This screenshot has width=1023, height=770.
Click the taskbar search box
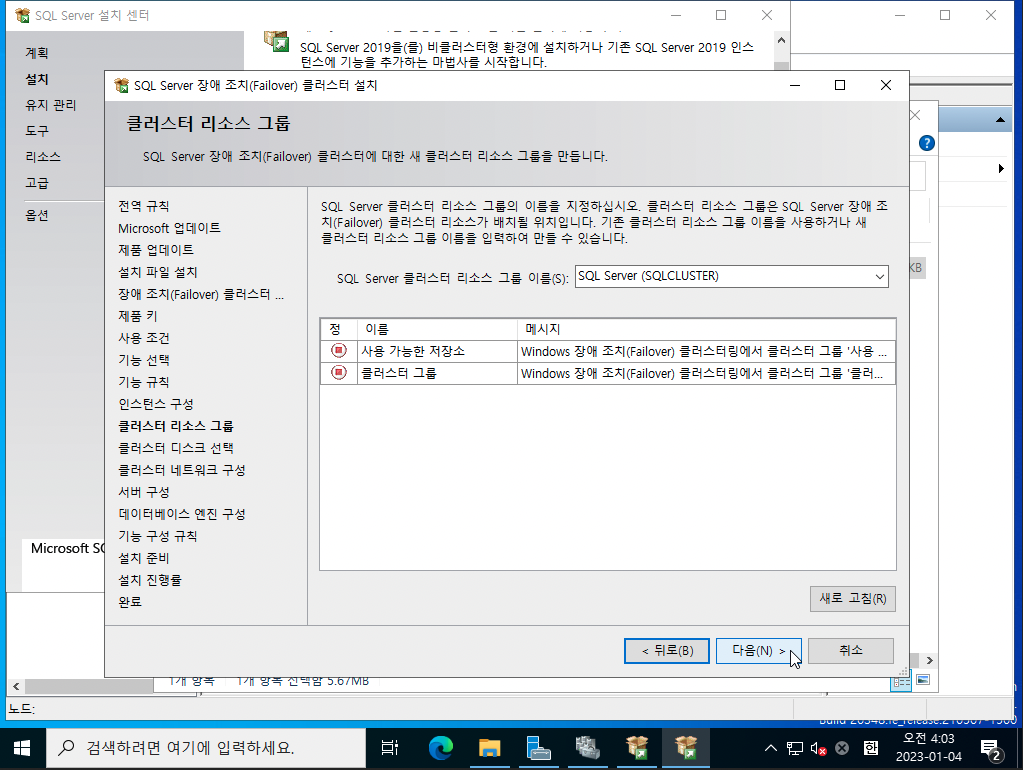206,748
